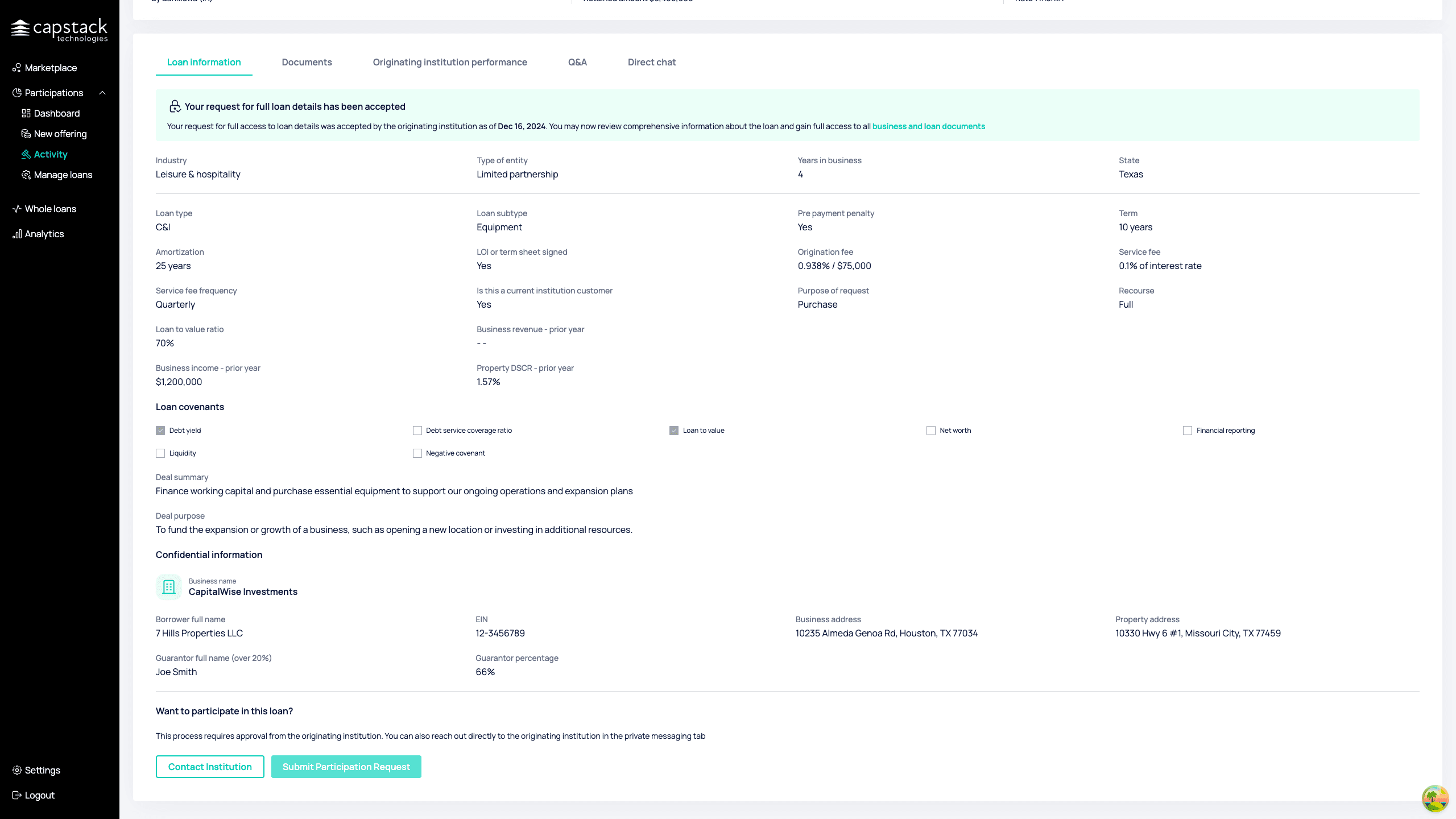
Task: Click the Dec 16, 2024 acceptance date
Action: pyautogui.click(x=522, y=126)
